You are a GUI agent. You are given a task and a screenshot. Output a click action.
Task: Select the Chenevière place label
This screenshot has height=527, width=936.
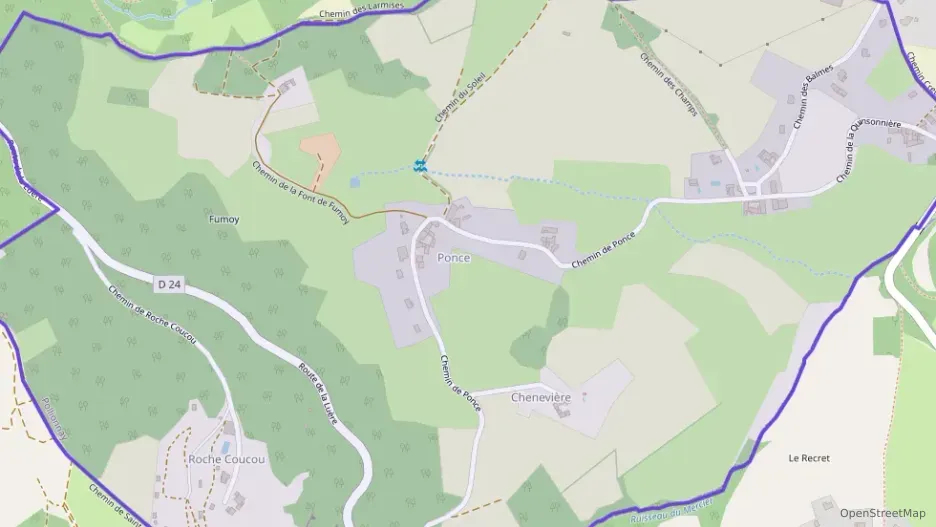[x=541, y=397]
